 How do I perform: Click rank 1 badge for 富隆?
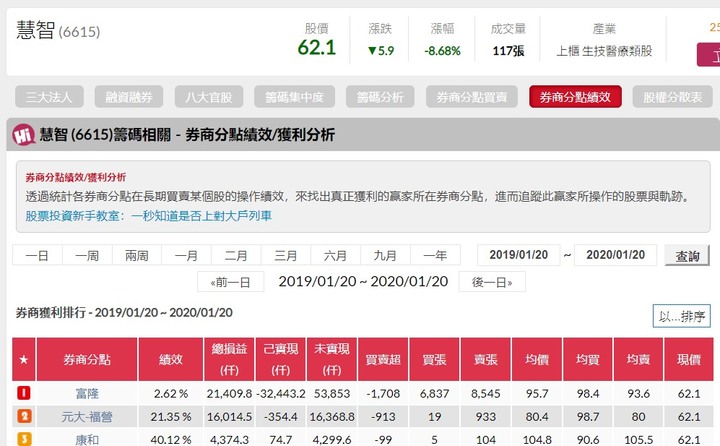[24, 393]
